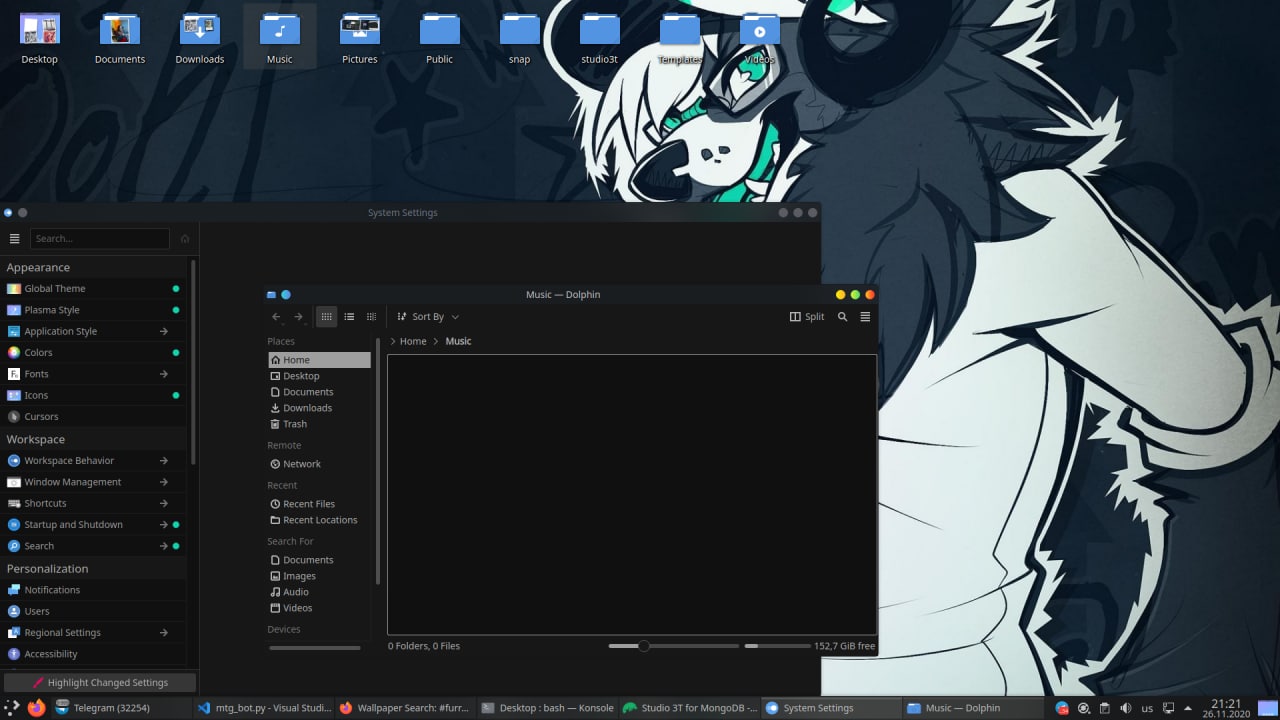Click Highlight Changed Settings button
The height and width of the screenshot is (720, 1280).
(x=99, y=683)
